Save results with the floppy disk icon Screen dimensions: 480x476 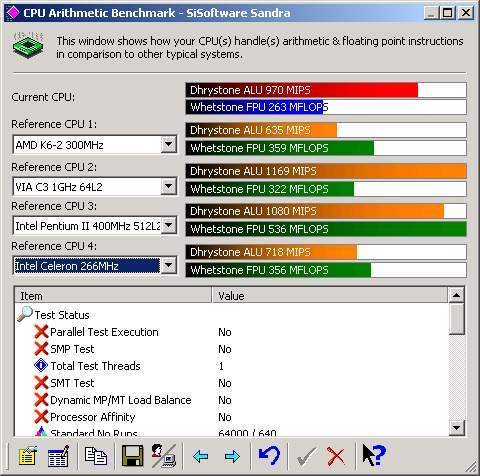pos(133,456)
